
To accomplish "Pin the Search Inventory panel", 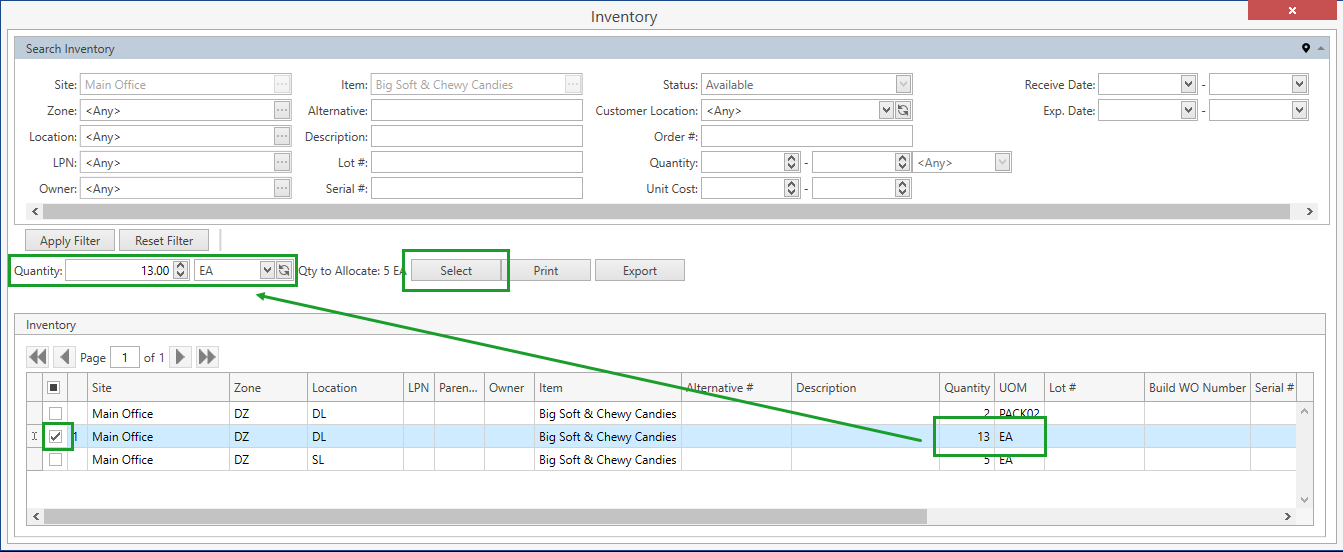I will (x=1305, y=49).
